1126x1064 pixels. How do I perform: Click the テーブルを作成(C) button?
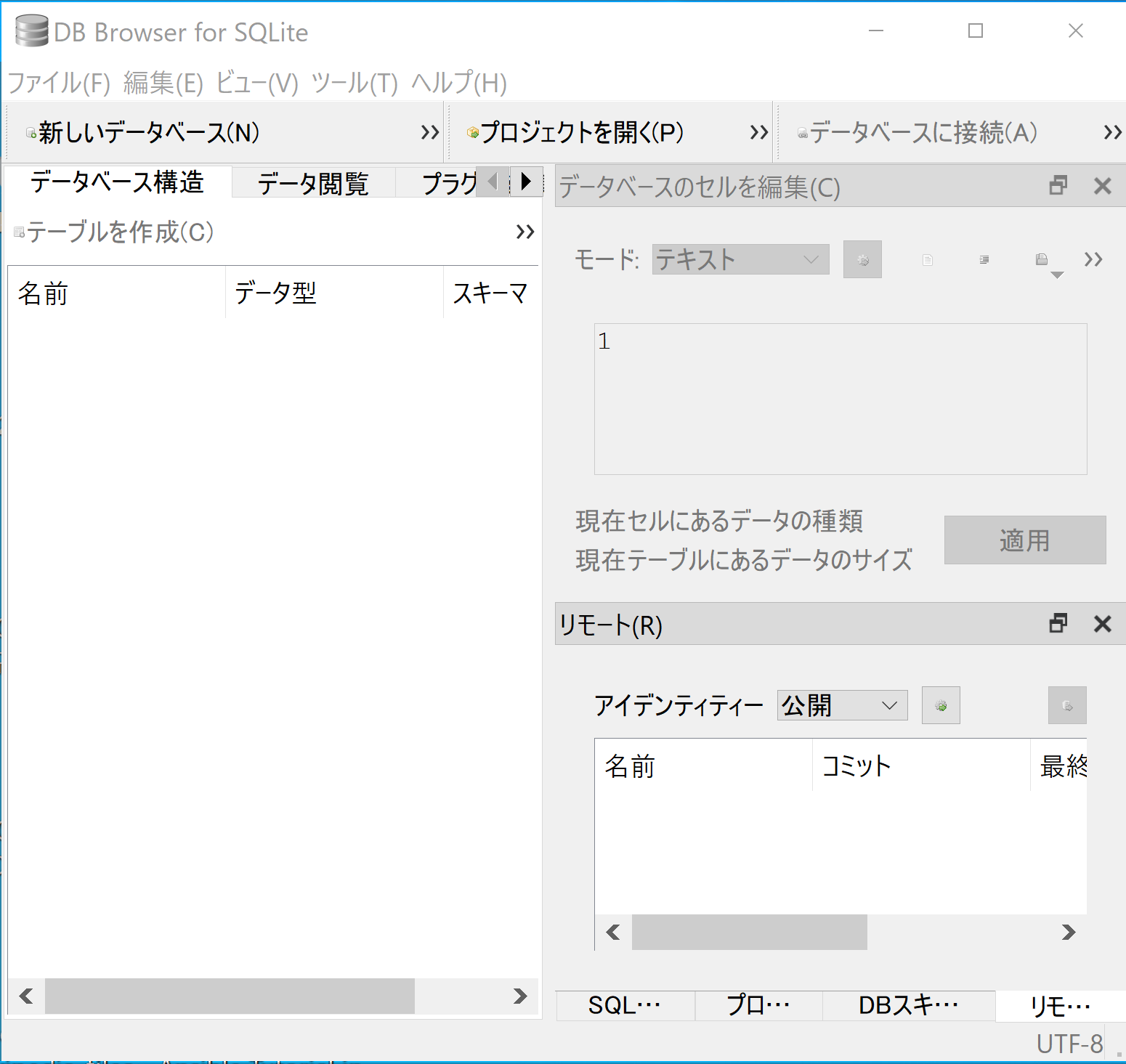click(x=114, y=232)
